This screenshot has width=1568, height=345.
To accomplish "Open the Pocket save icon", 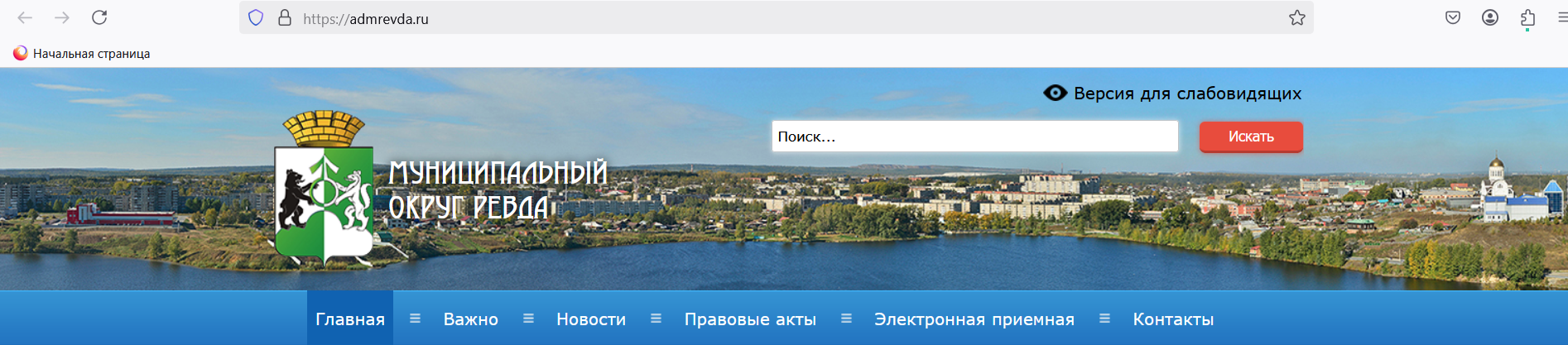I will (1453, 18).
